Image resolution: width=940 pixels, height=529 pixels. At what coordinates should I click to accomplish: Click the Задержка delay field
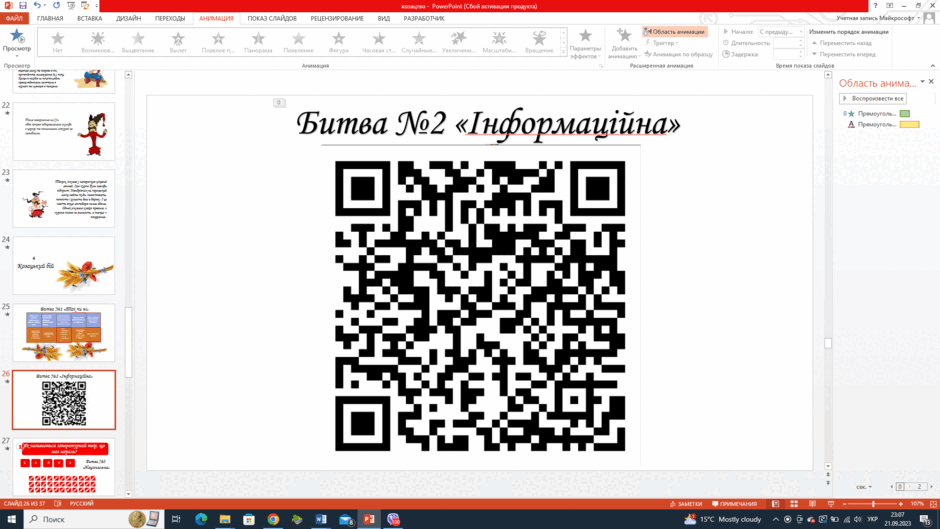click(x=787, y=54)
